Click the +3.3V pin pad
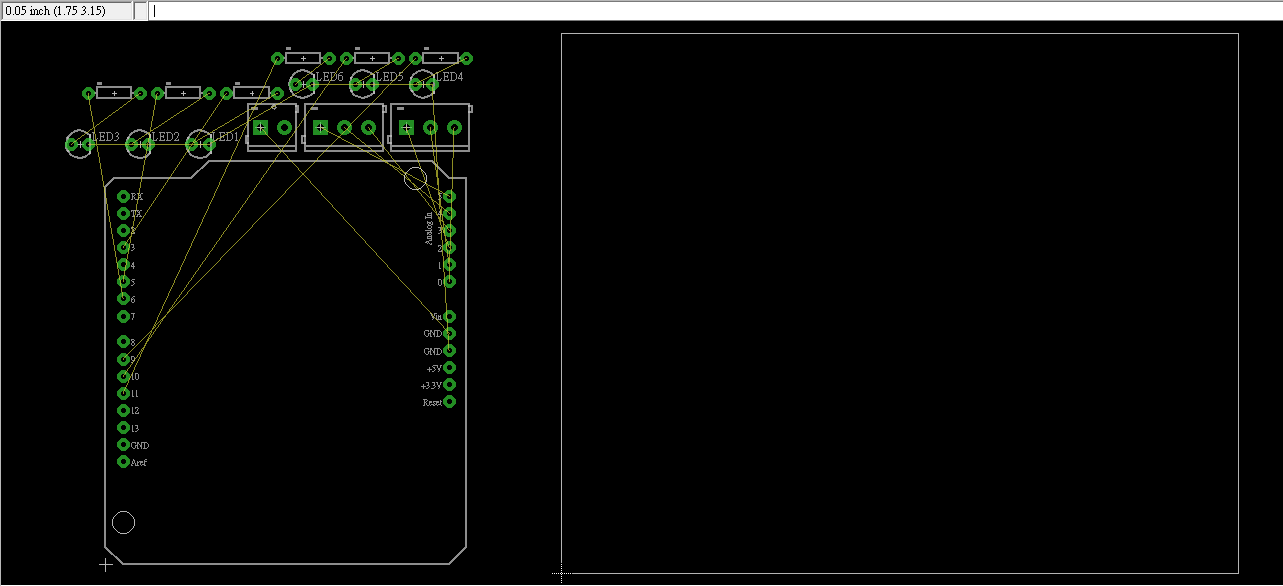This screenshot has height=586, width=1283. point(449,385)
